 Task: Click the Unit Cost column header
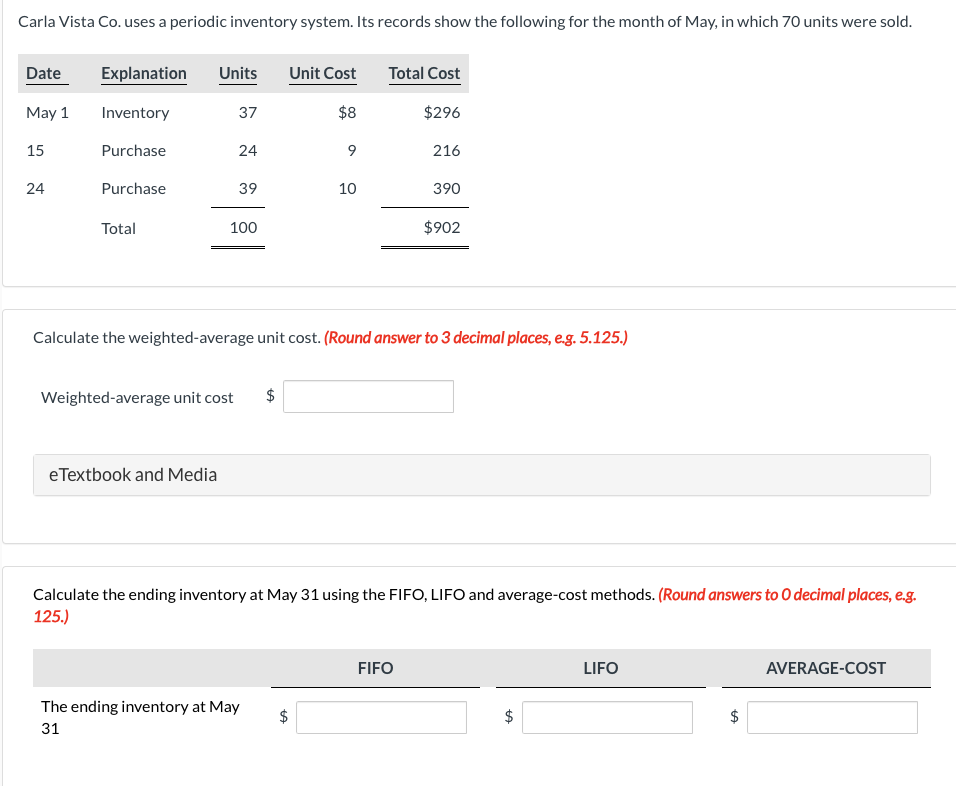pyautogui.click(x=322, y=73)
